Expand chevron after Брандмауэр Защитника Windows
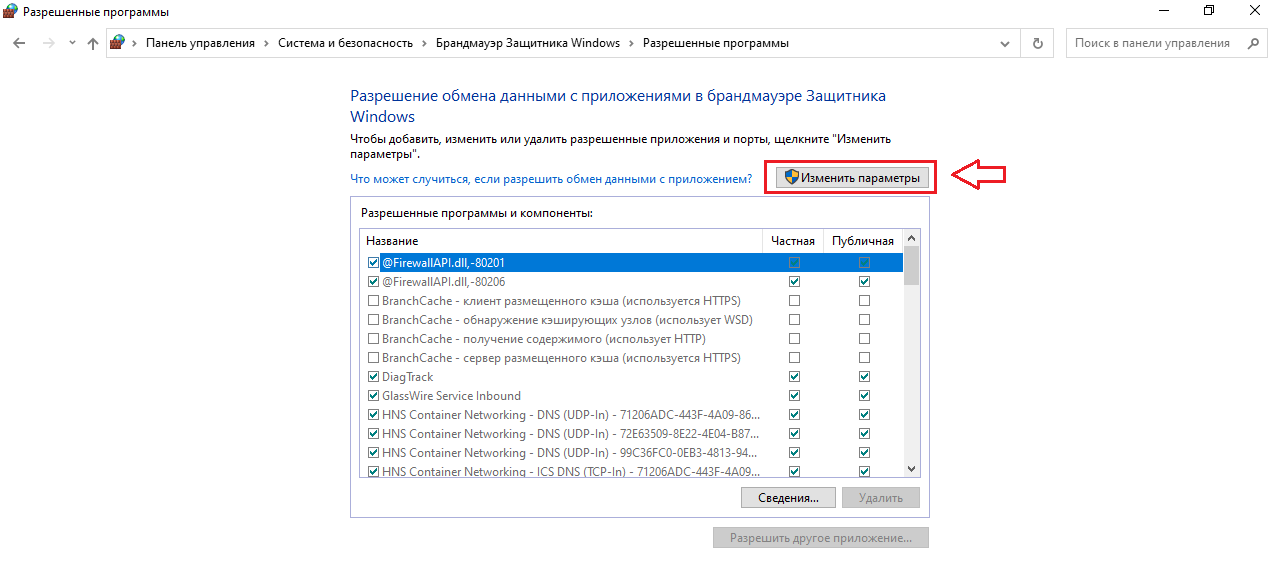1275x580 pixels. tap(631, 43)
